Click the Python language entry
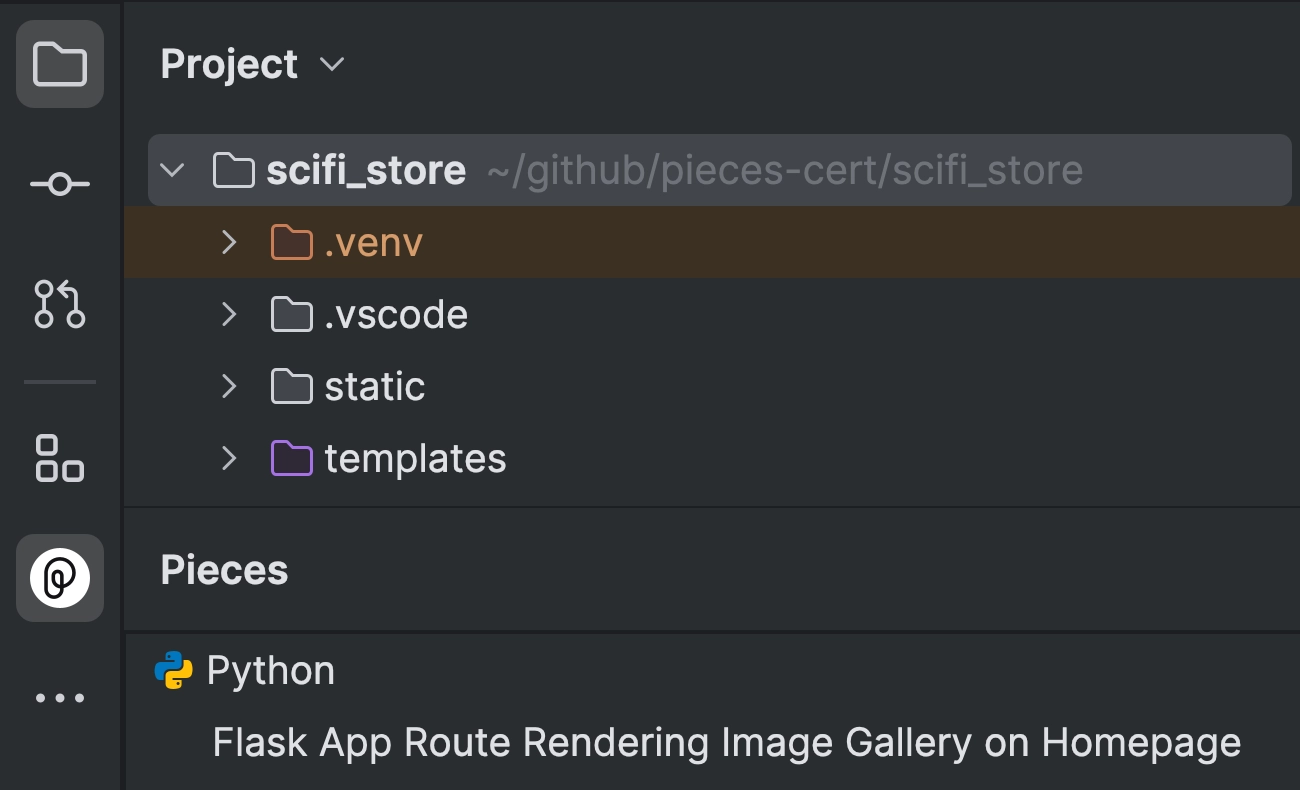 point(270,669)
